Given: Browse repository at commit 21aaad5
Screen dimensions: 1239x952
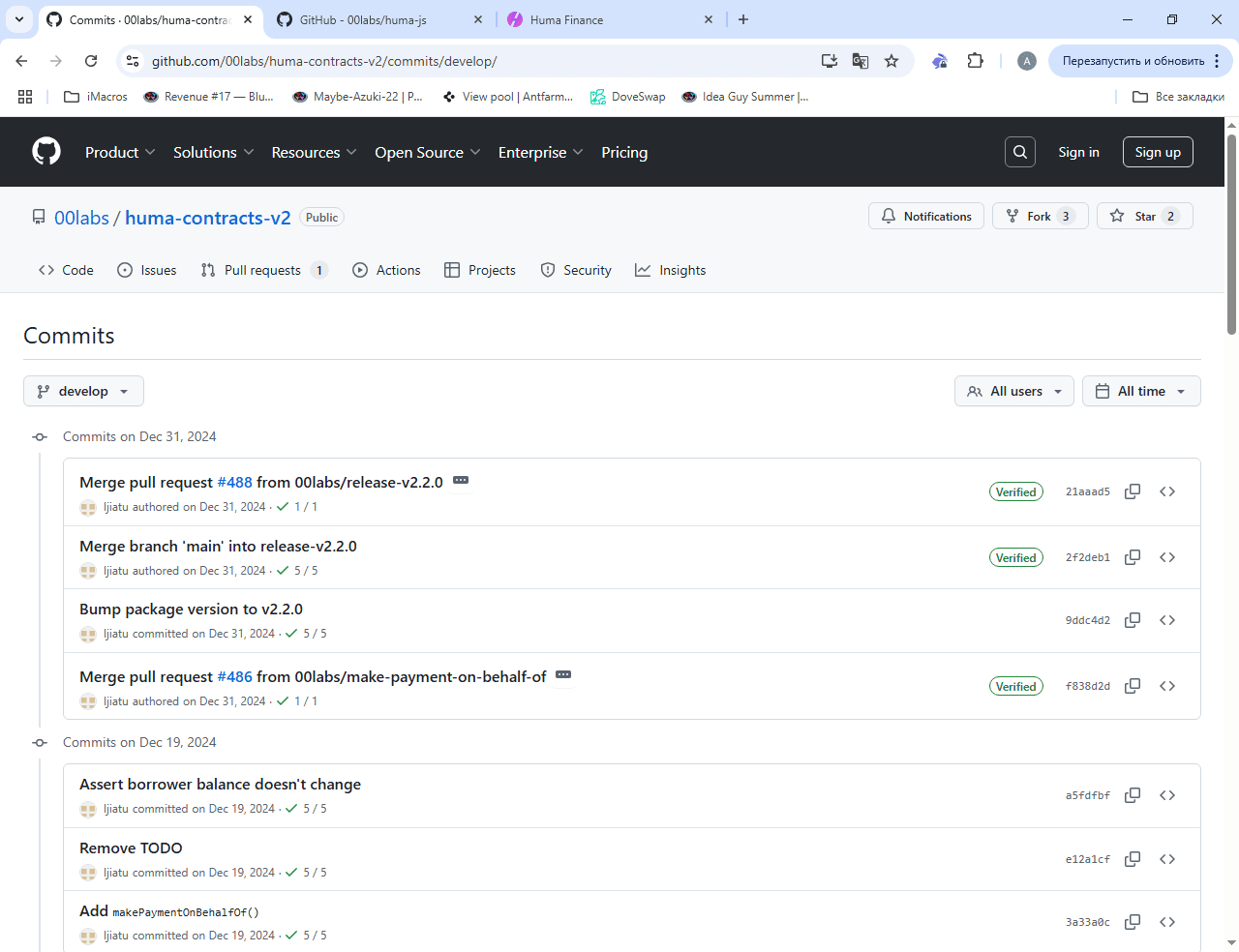Looking at the screenshot, I should 1167,491.
